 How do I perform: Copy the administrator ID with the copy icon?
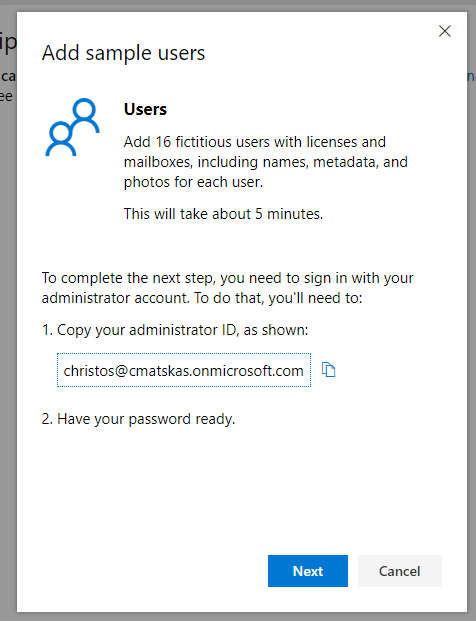tap(328, 370)
